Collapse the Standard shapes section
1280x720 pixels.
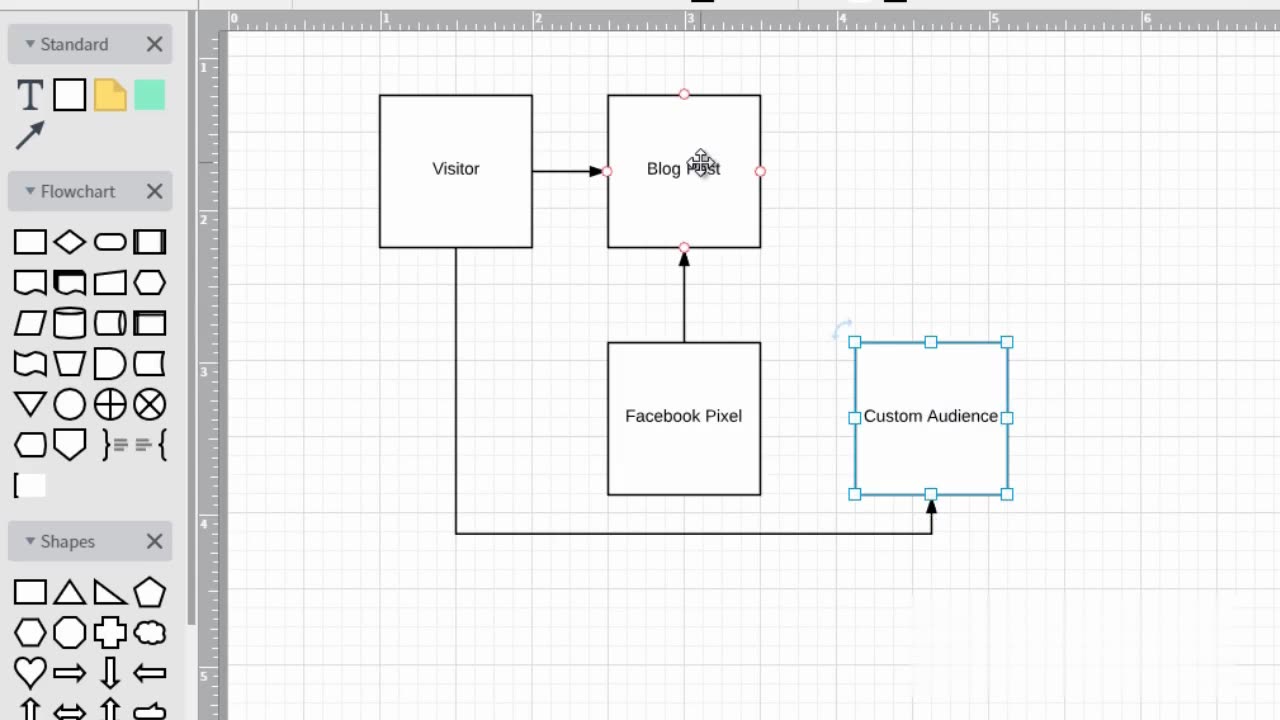click(30, 44)
